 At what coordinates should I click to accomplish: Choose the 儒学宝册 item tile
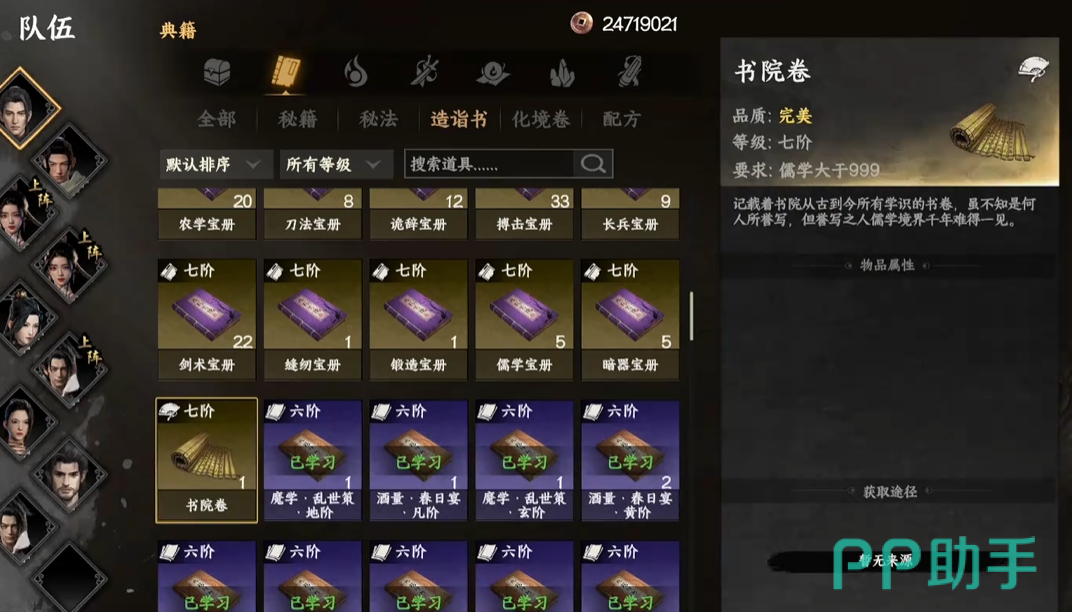pyautogui.click(x=524, y=319)
